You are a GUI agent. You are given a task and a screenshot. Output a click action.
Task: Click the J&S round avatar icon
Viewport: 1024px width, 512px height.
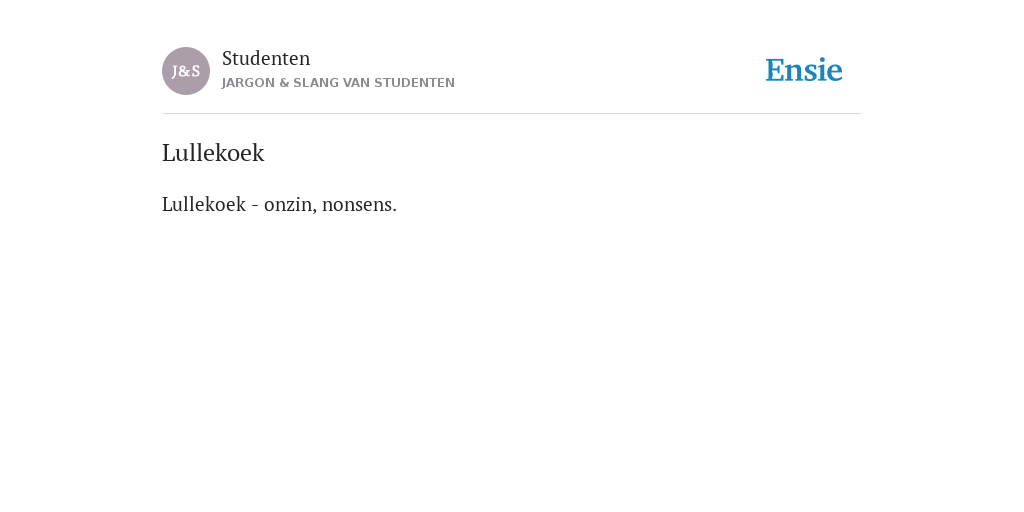click(186, 71)
